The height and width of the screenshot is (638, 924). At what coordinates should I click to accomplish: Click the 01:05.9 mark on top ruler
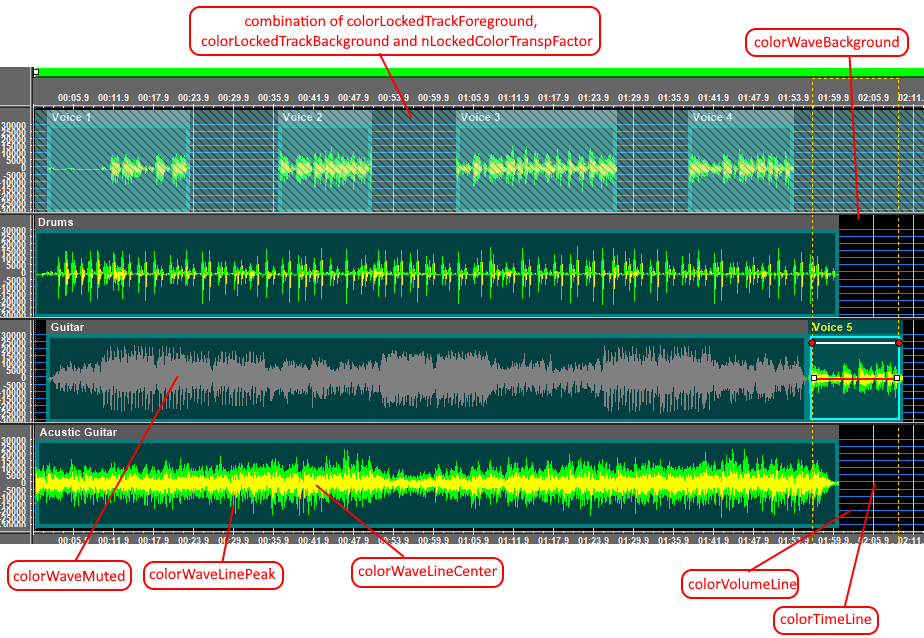pos(474,98)
